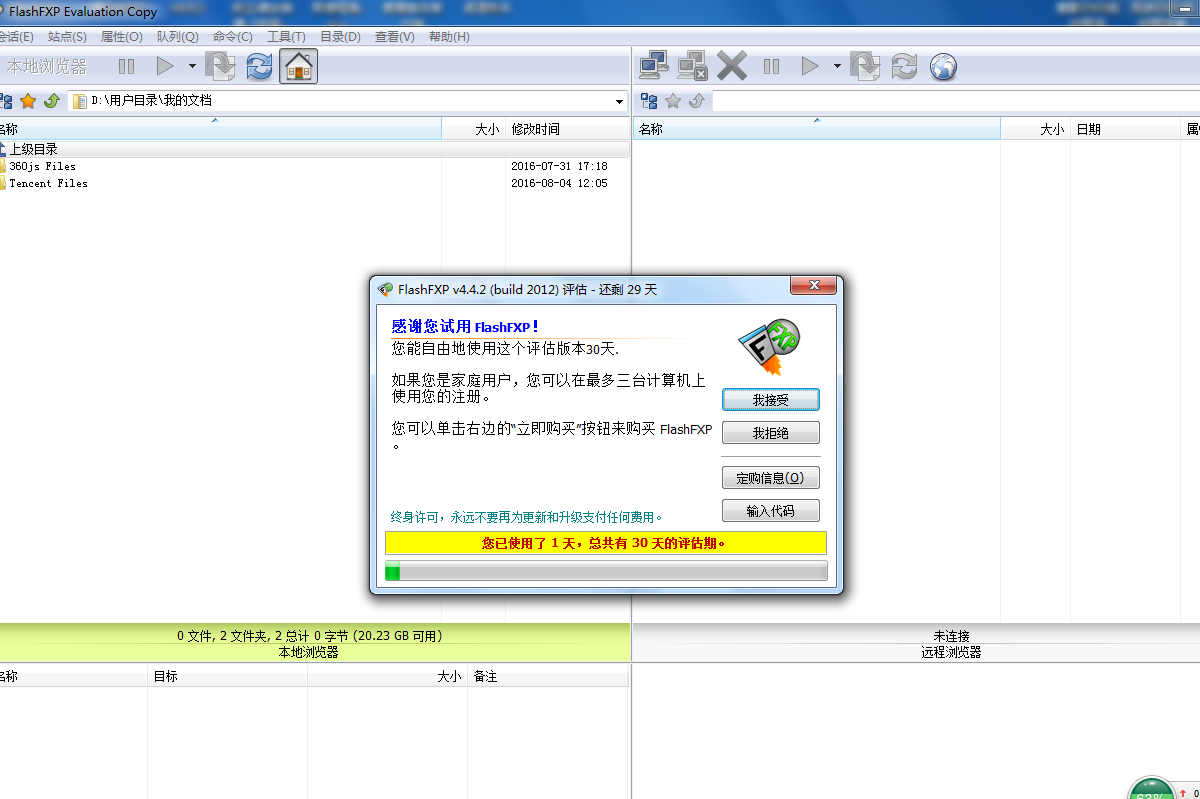Click the queue 目标 column header
This screenshot has width=1200, height=799.
point(227,677)
